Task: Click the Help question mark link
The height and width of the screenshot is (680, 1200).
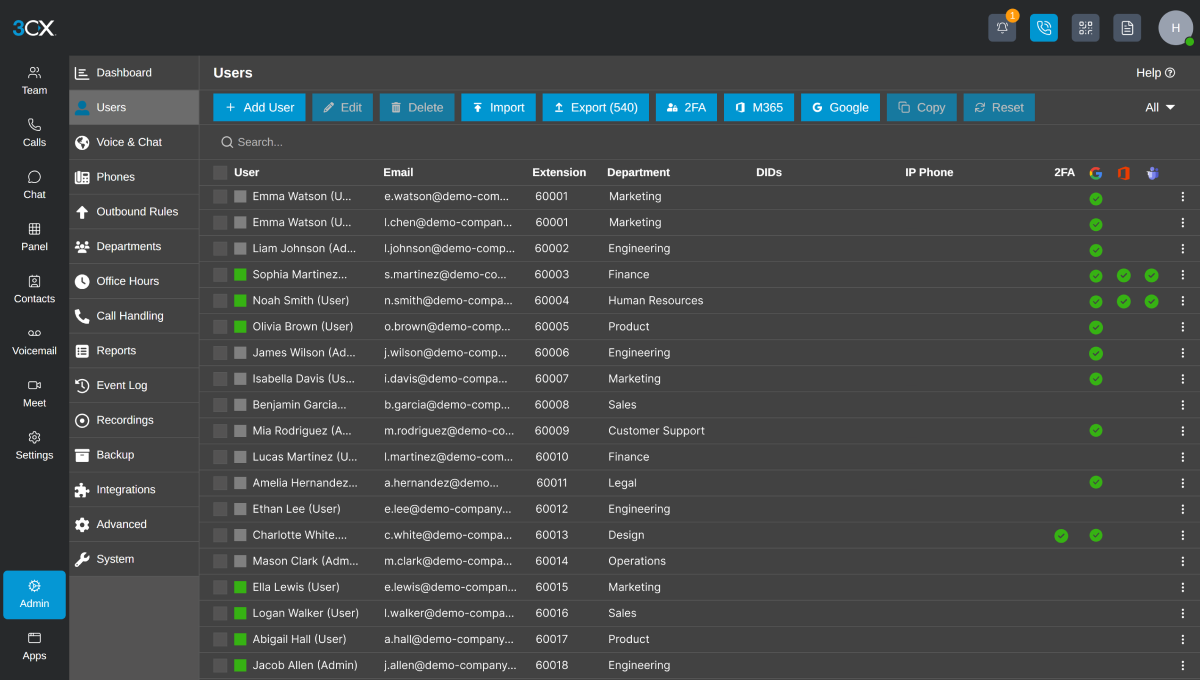Action: coord(1155,73)
